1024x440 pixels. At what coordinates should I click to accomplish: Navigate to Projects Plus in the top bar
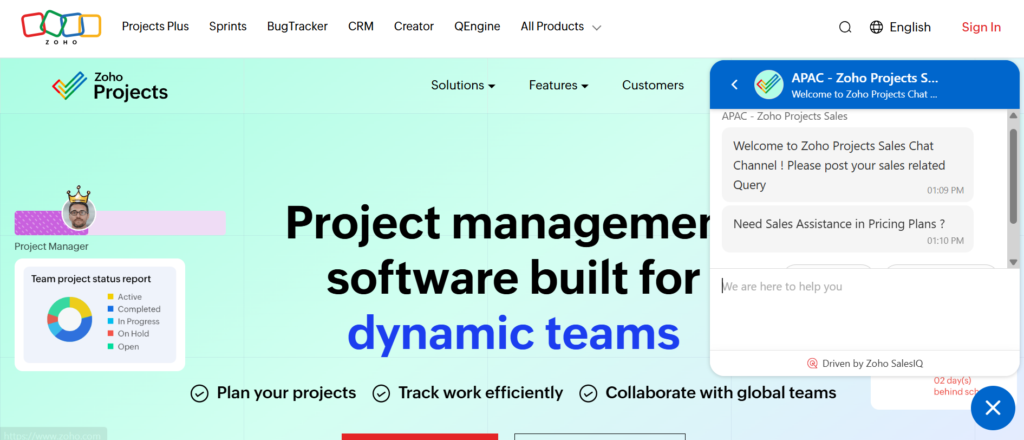tap(155, 27)
